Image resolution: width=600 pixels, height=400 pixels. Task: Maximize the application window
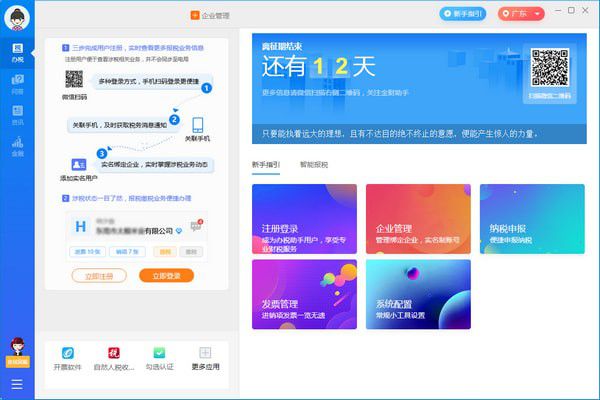point(571,10)
